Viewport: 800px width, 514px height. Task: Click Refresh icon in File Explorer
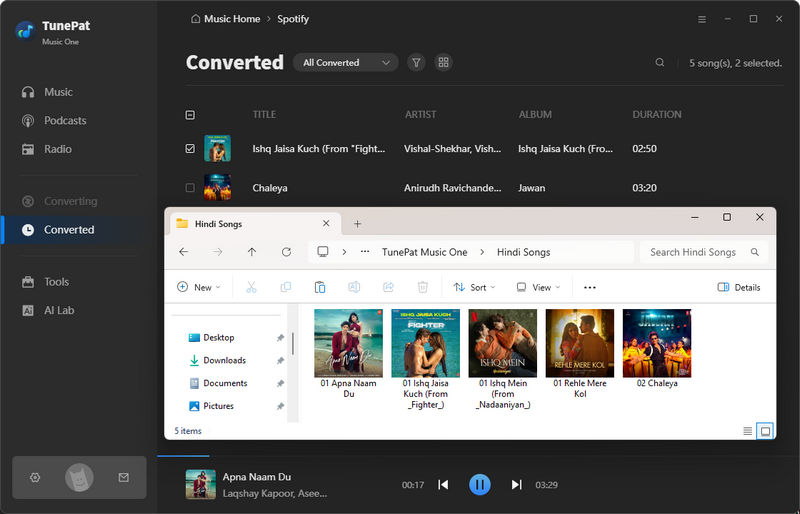(287, 252)
